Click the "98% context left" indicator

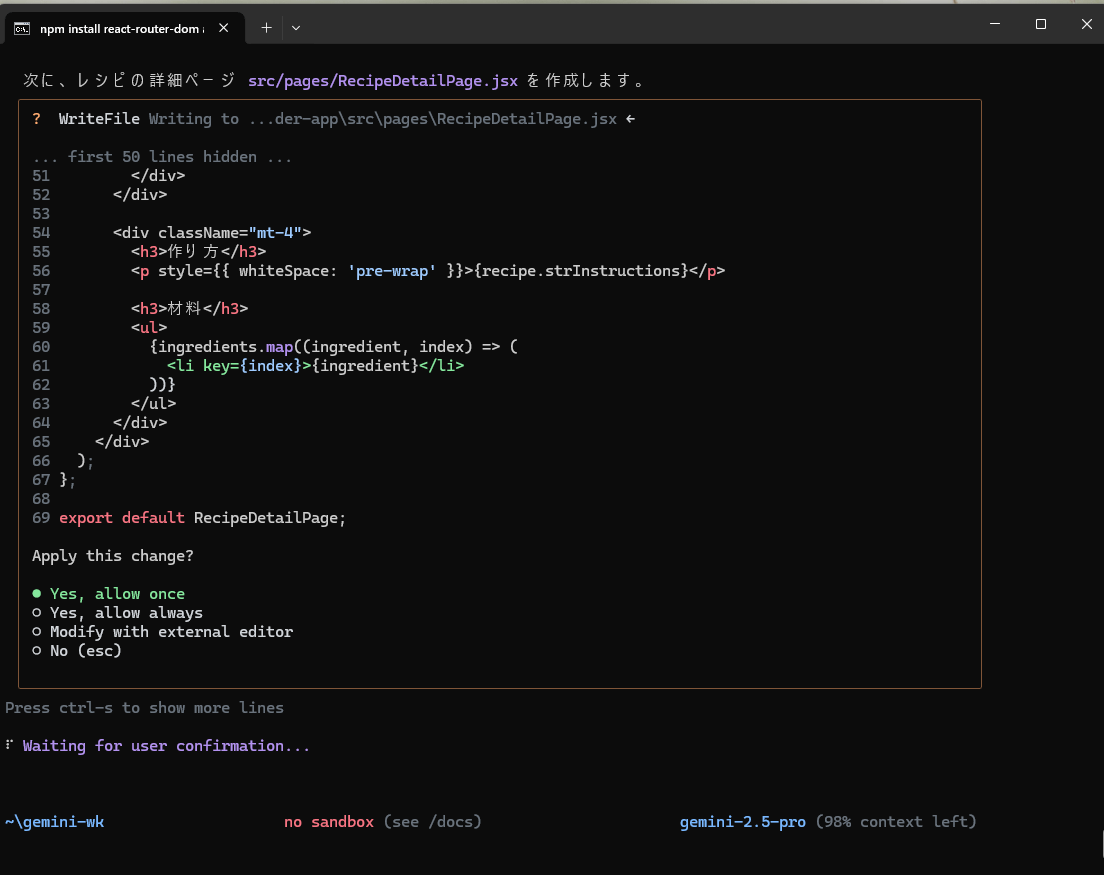896,822
